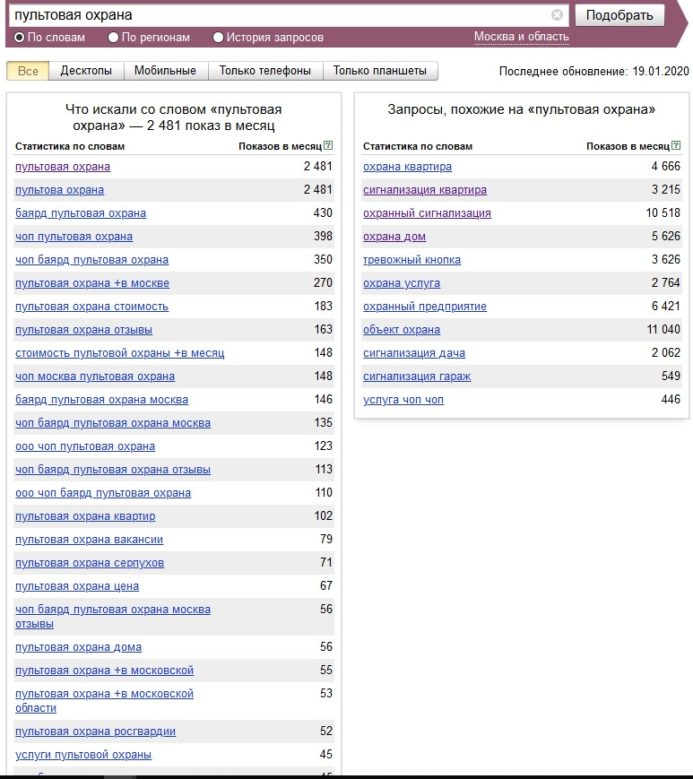Click the 'Подобрать' button
693x779 pixels.
619,15
